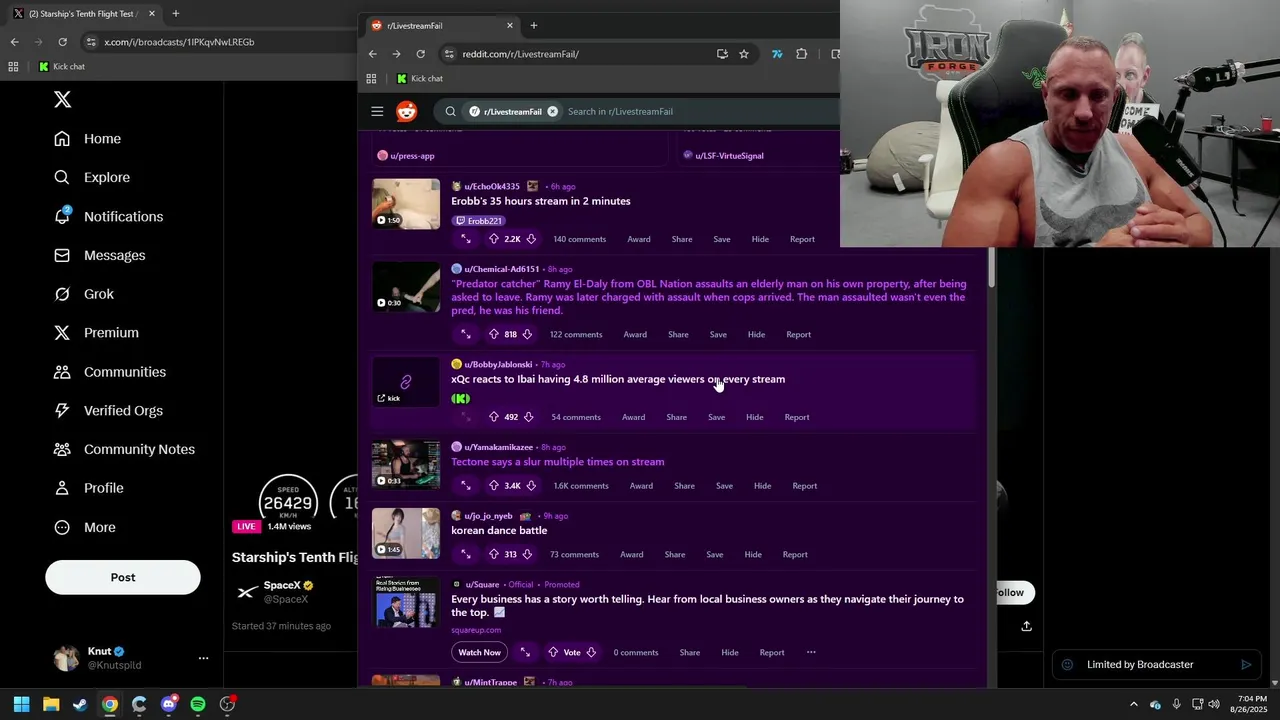Upvote the Predator catcher Ramy El-Daly post

[493, 334]
